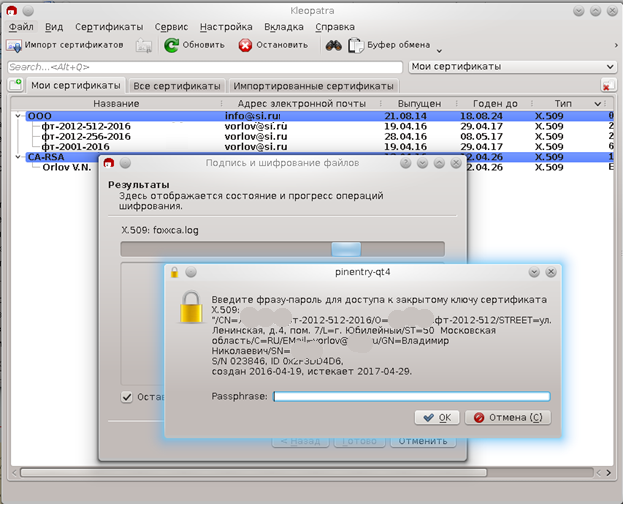Collapse the OOO certificate tree node
This screenshot has width=624, height=505.
(18, 116)
